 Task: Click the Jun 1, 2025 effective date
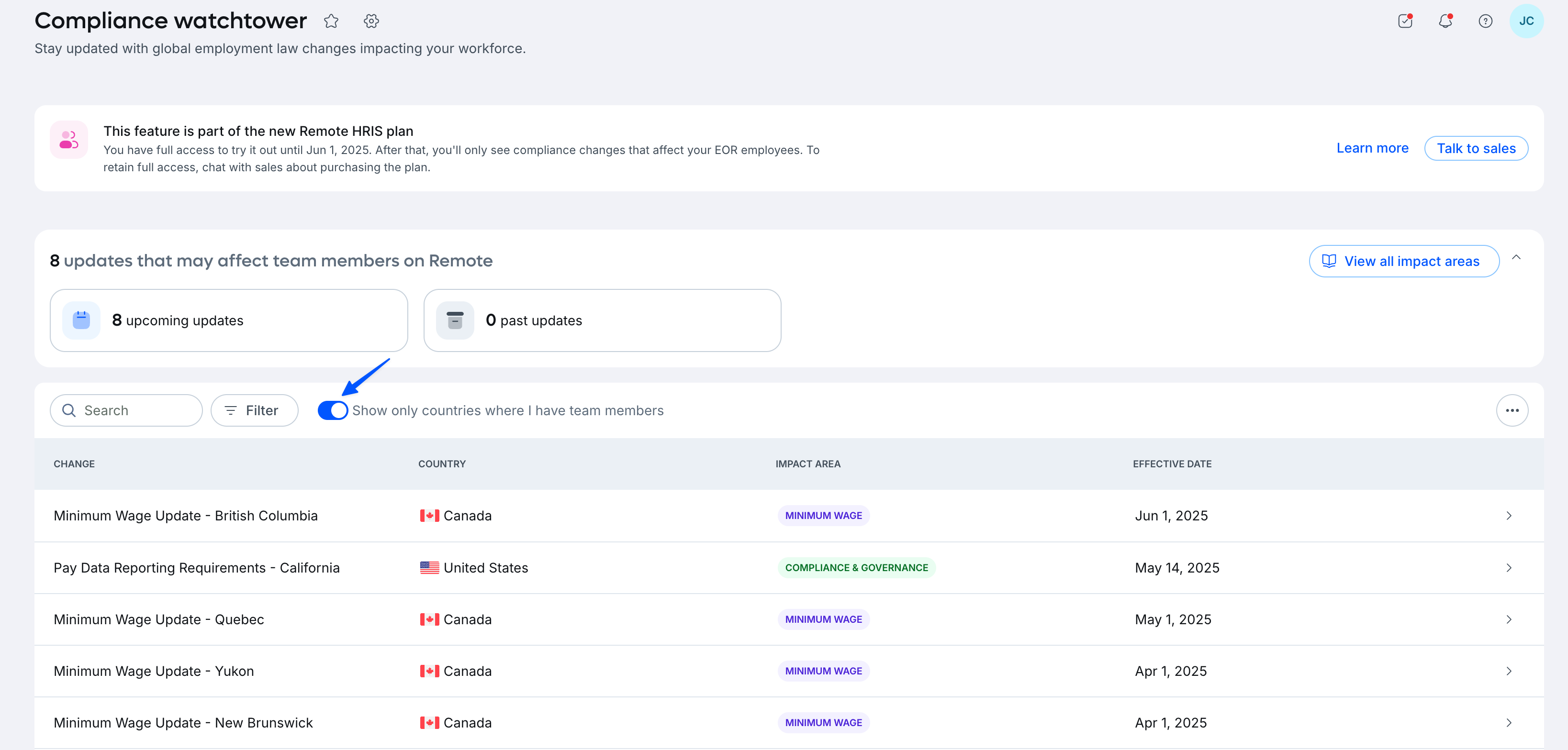pos(1171,516)
